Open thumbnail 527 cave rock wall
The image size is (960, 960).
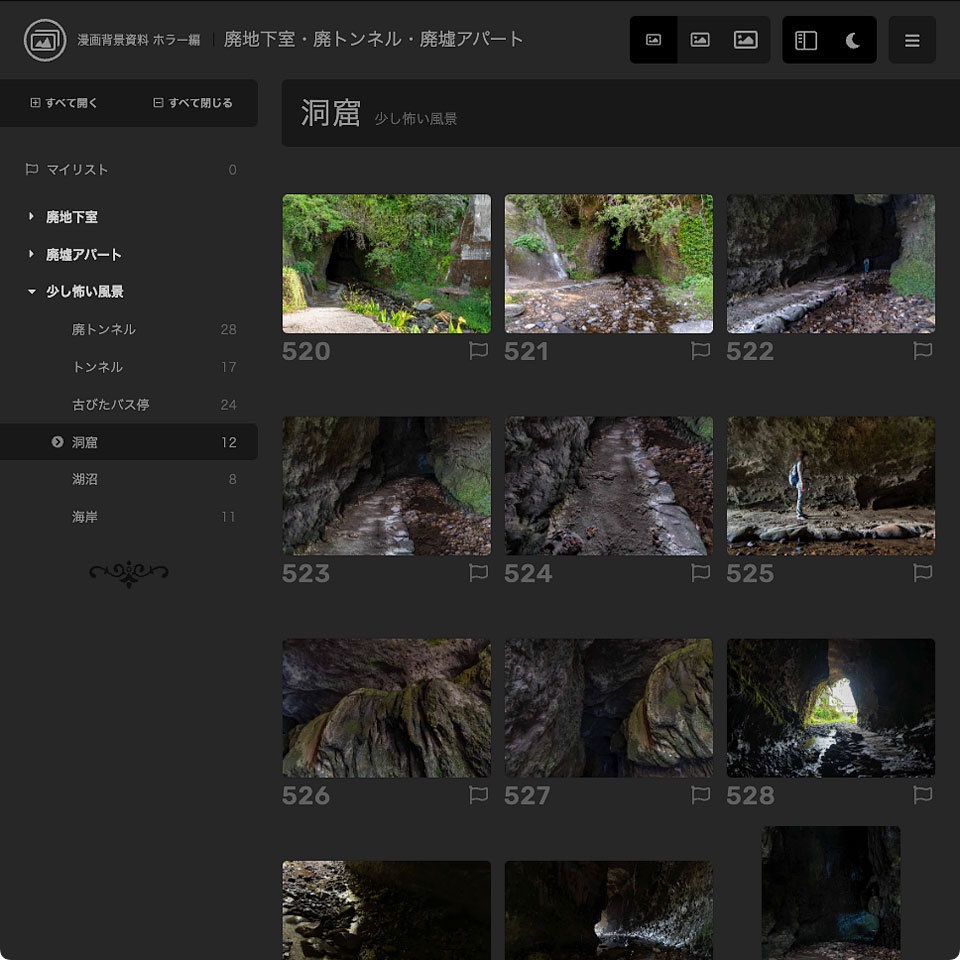[609, 708]
